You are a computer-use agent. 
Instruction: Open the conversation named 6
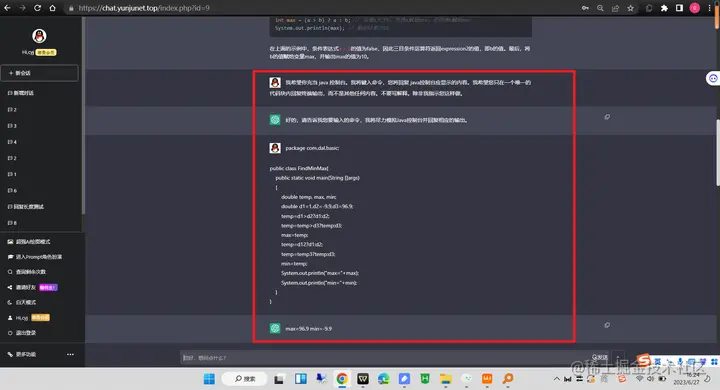12,191
